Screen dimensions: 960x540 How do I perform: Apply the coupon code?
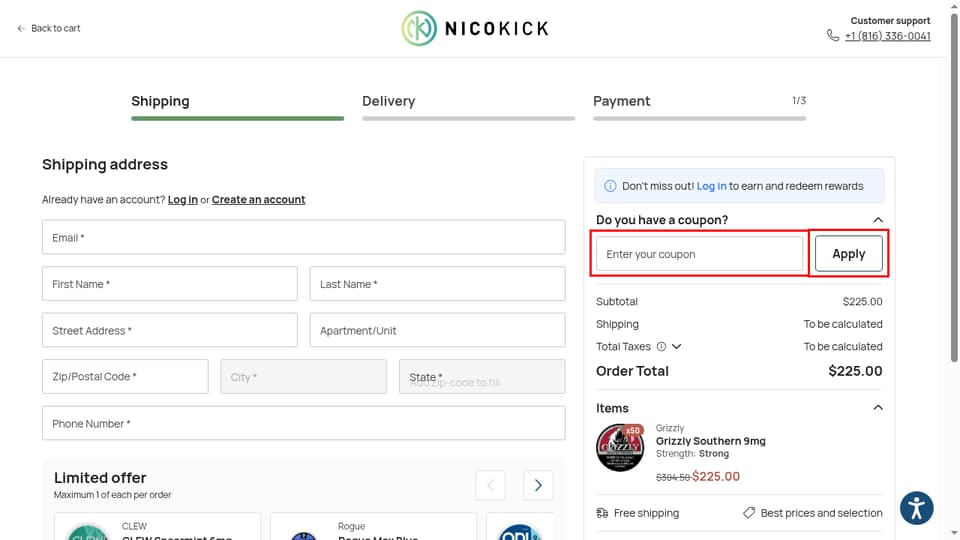click(849, 253)
